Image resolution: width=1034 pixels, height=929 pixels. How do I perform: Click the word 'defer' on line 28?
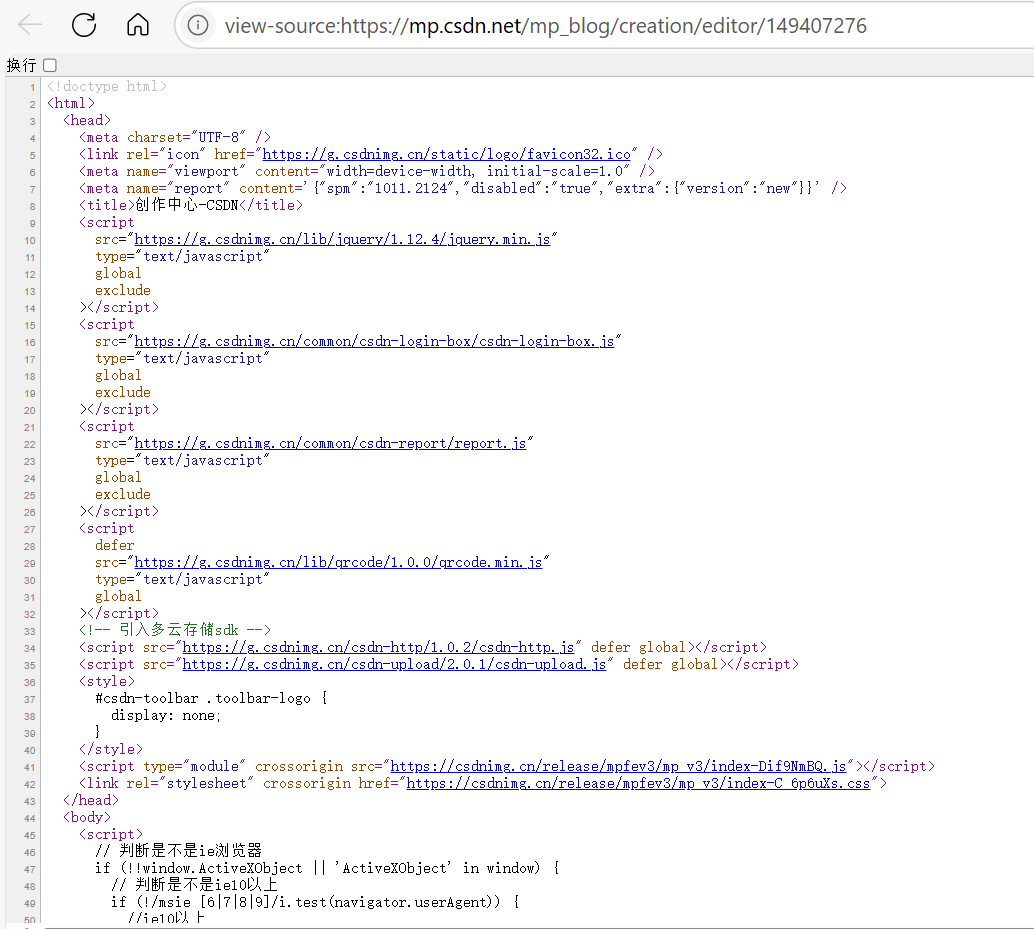coord(115,546)
